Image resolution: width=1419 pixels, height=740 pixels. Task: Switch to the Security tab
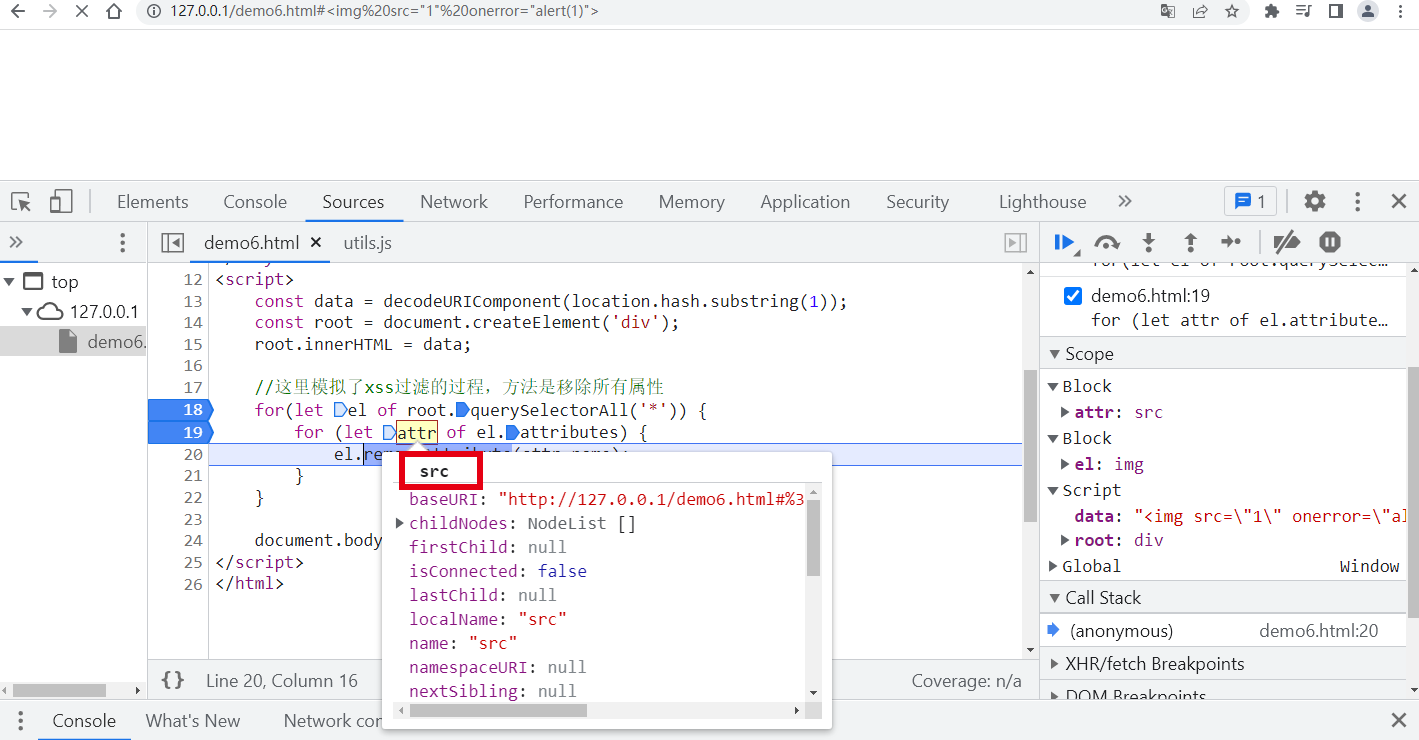pos(917,201)
